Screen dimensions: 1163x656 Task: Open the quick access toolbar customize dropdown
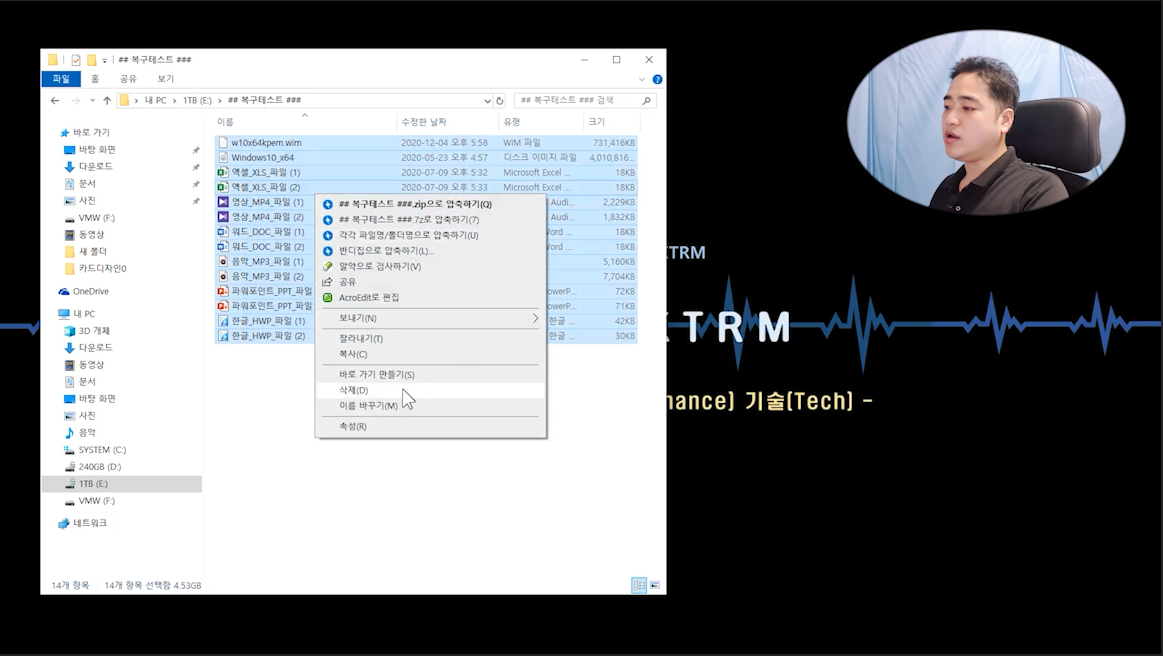[x=105, y=60]
